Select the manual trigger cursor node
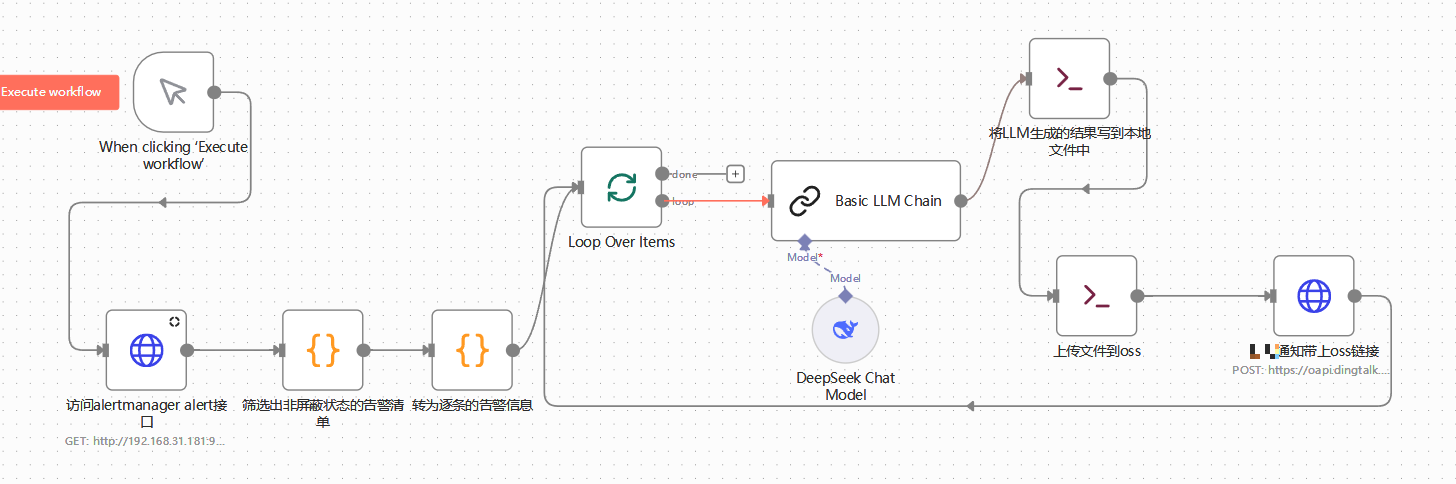1456x484 pixels. [x=173, y=92]
